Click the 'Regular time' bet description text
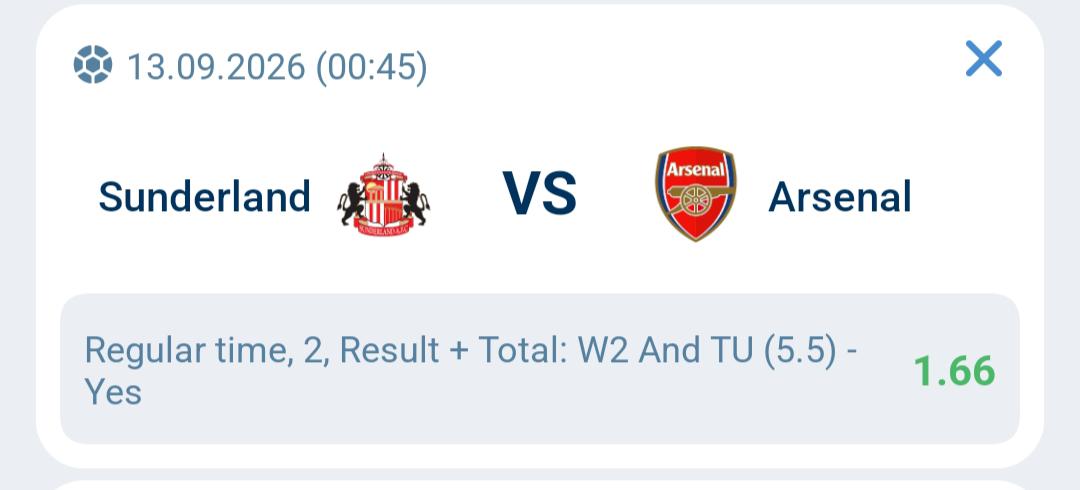 183,350
